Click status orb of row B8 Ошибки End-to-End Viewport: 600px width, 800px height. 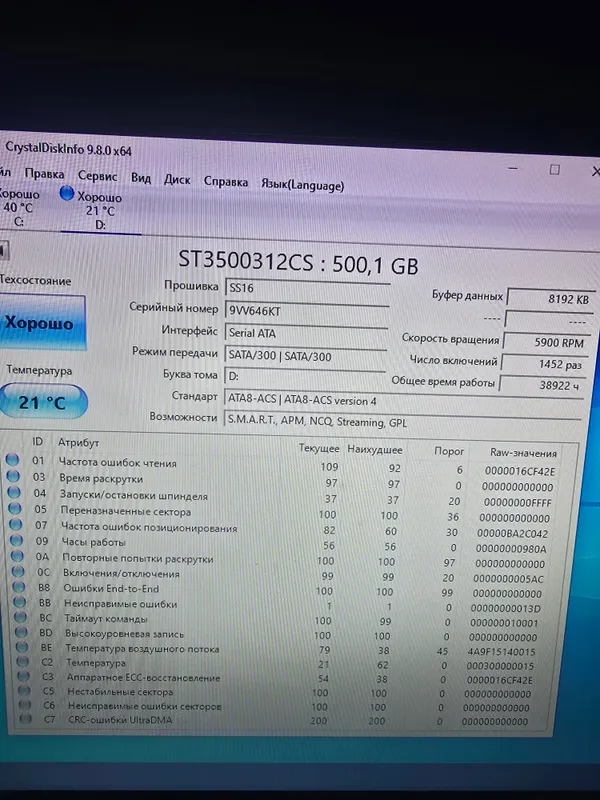coord(19,587)
